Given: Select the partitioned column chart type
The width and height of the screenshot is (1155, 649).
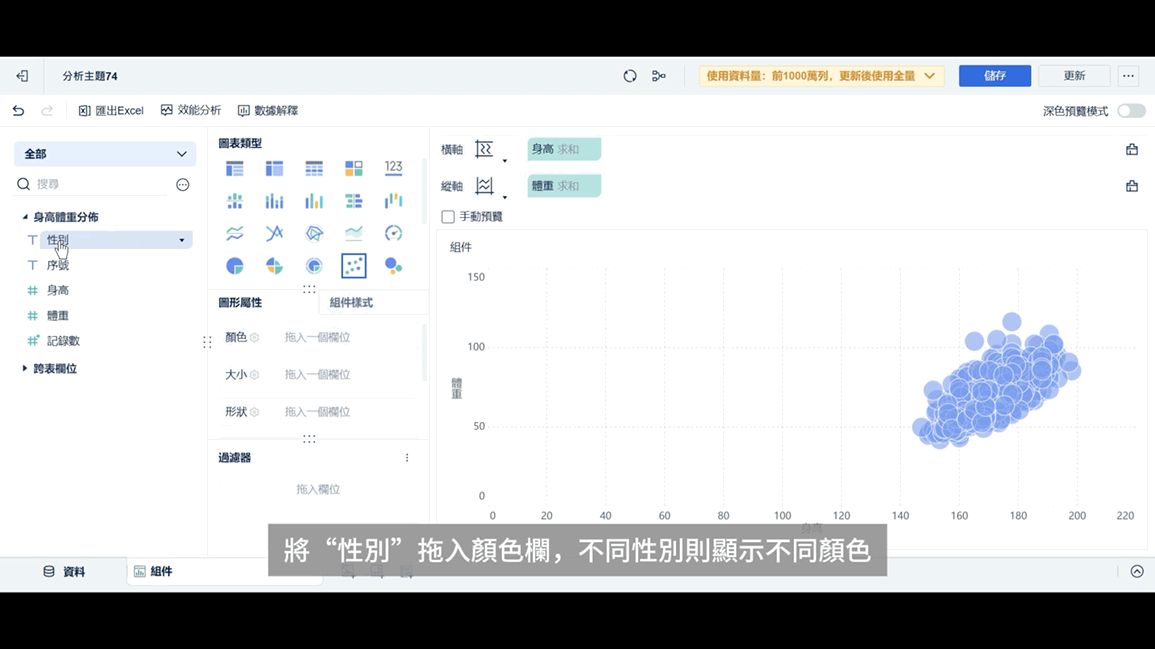Looking at the screenshot, I should (235, 201).
